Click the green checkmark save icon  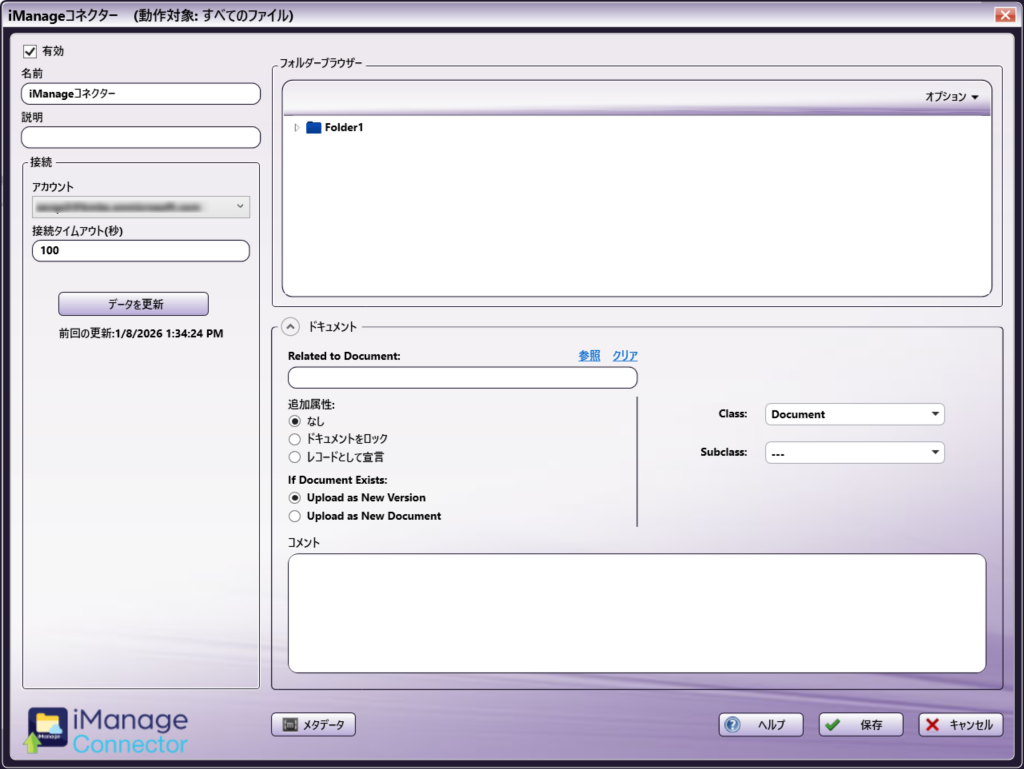coord(833,725)
